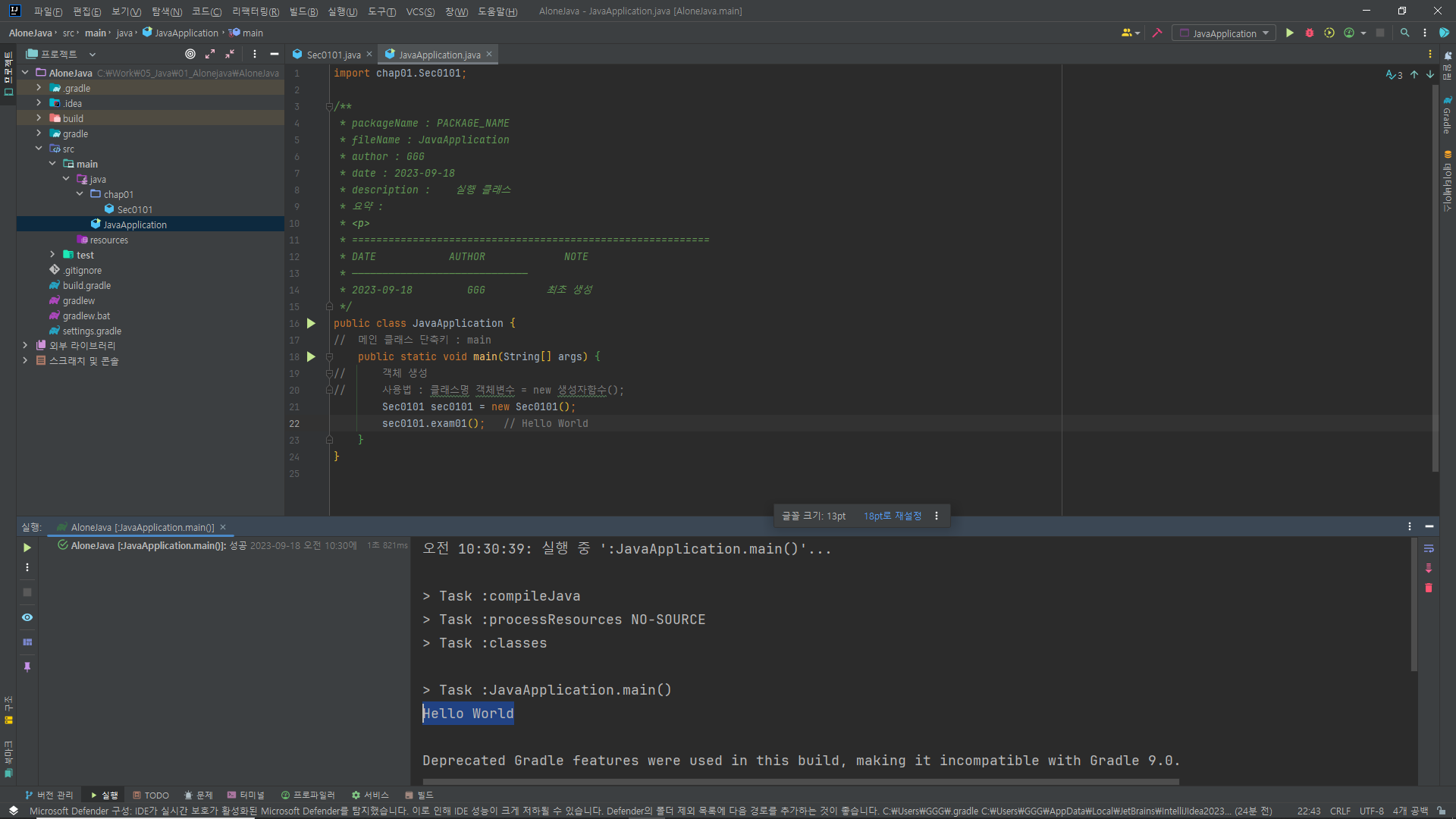Collapse the chap01 package node
This screenshot has height=819, width=1456.
click(80, 194)
